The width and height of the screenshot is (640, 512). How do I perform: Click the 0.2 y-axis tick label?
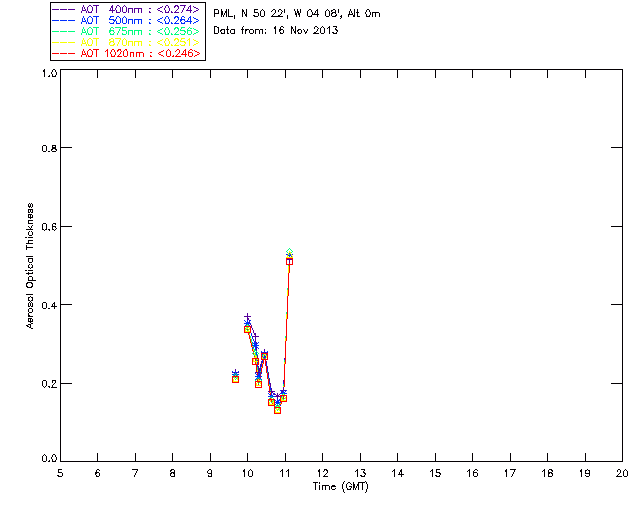[x=49, y=384]
